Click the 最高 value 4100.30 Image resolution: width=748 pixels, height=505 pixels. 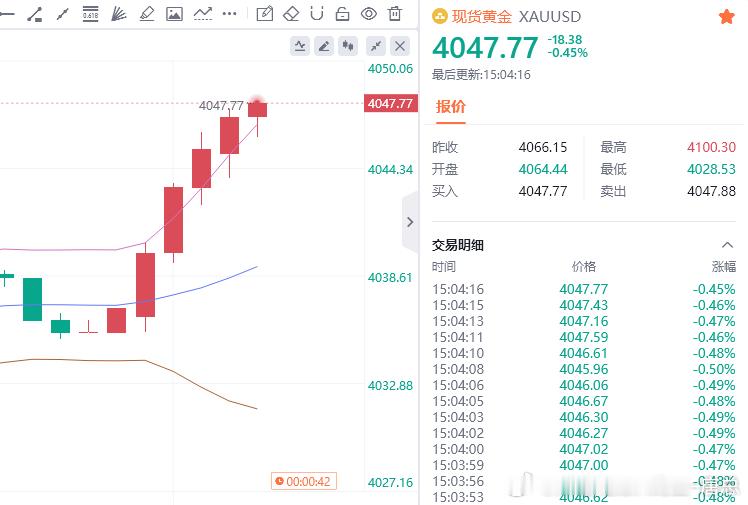(711, 147)
